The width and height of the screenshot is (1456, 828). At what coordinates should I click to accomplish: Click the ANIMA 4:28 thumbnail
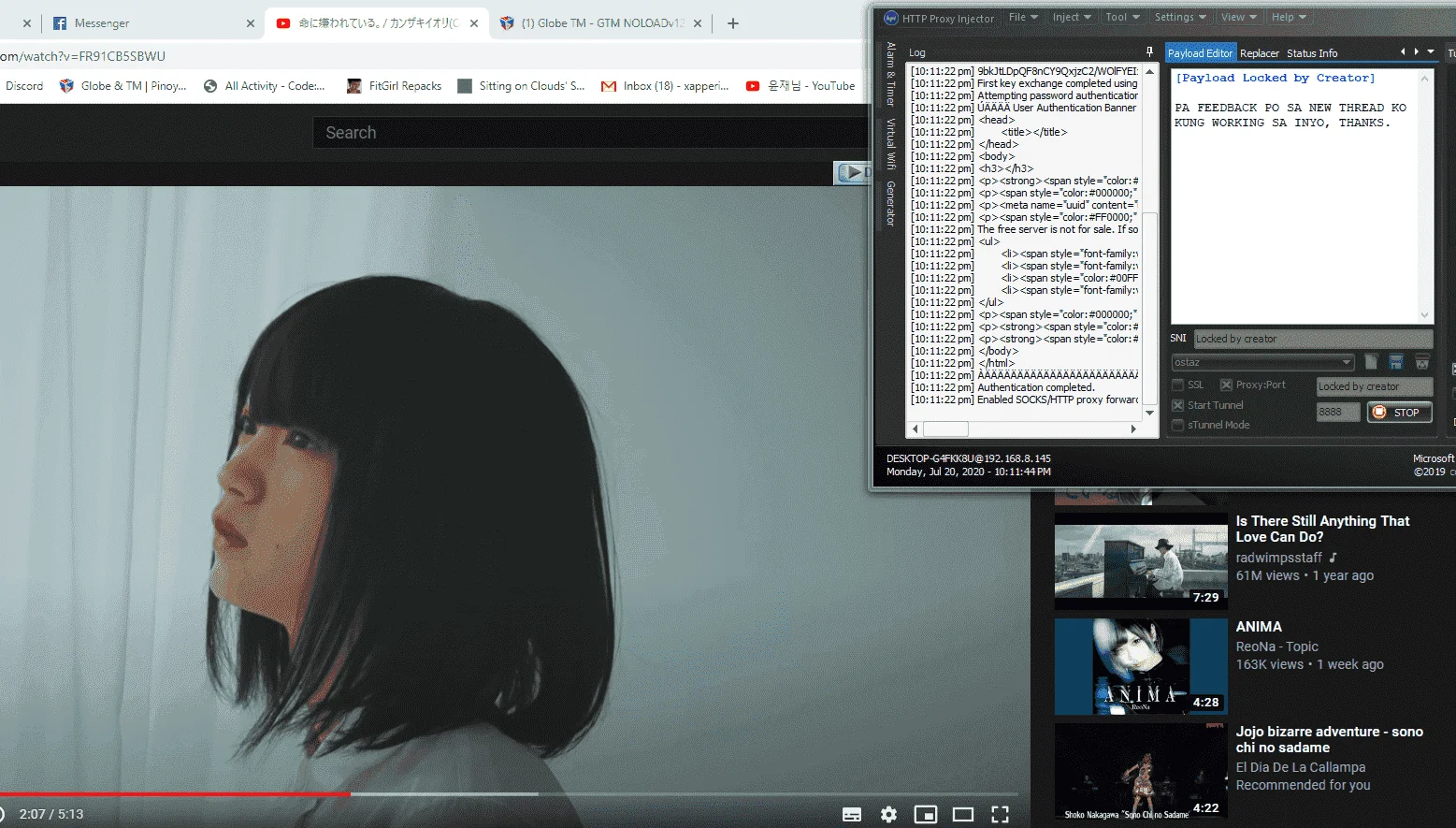pos(1141,666)
